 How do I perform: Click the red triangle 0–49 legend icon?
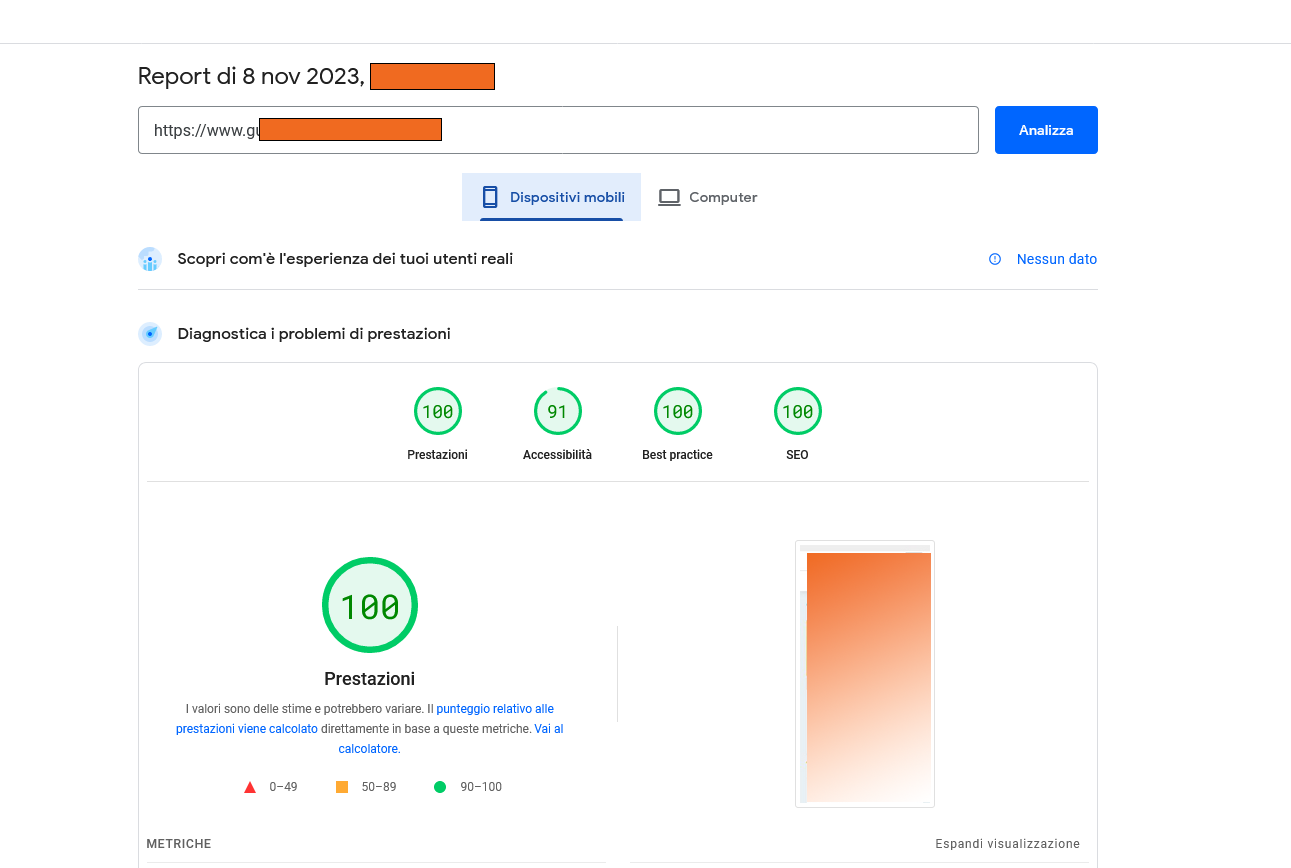pyautogui.click(x=250, y=787)
